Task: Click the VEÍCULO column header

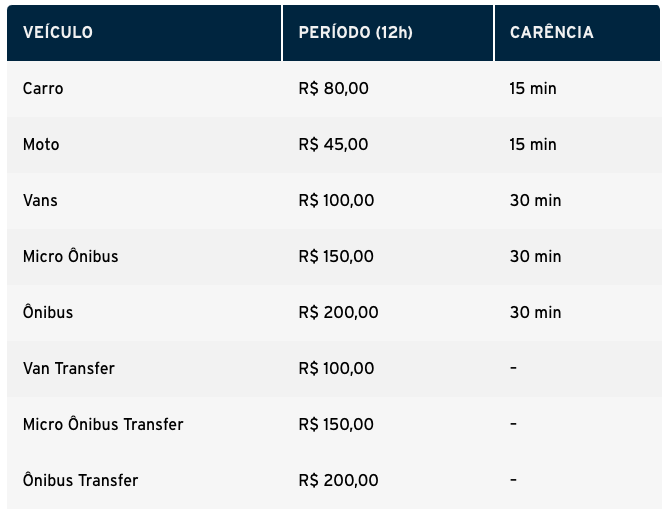Action: 58,32
